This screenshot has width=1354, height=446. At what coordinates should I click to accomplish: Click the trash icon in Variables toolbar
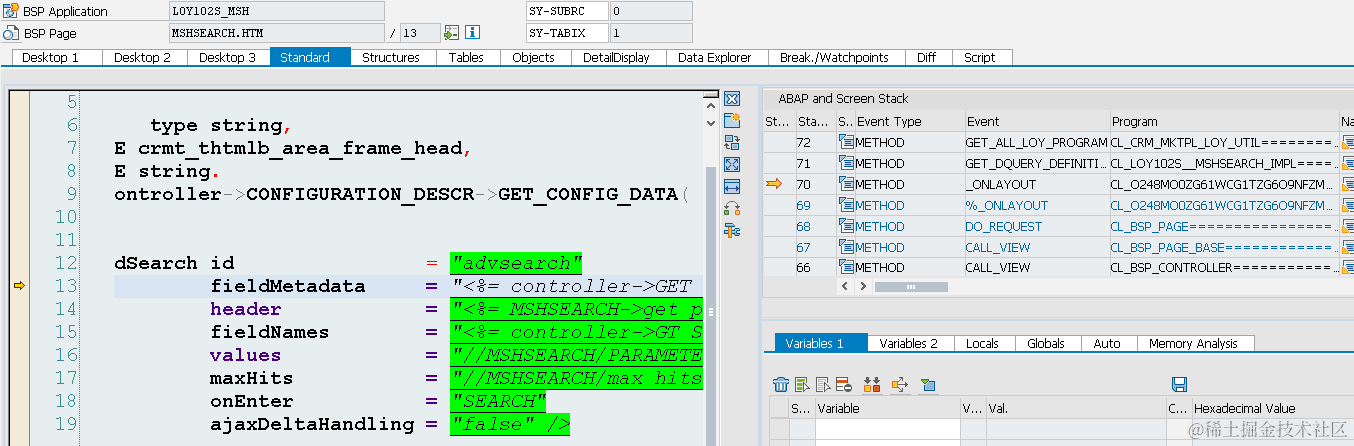click(781, 384)
